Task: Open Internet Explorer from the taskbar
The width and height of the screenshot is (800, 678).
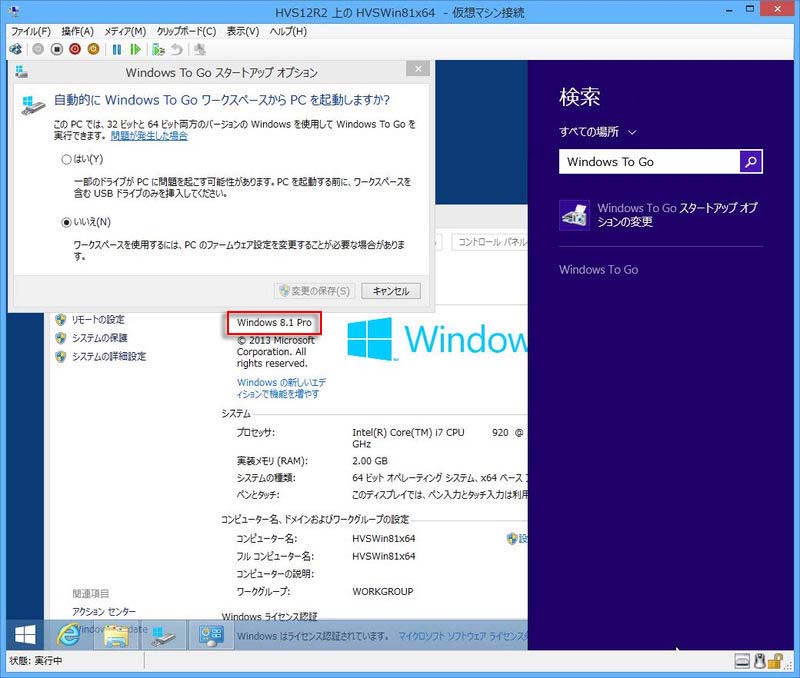Action: [68, 635]
